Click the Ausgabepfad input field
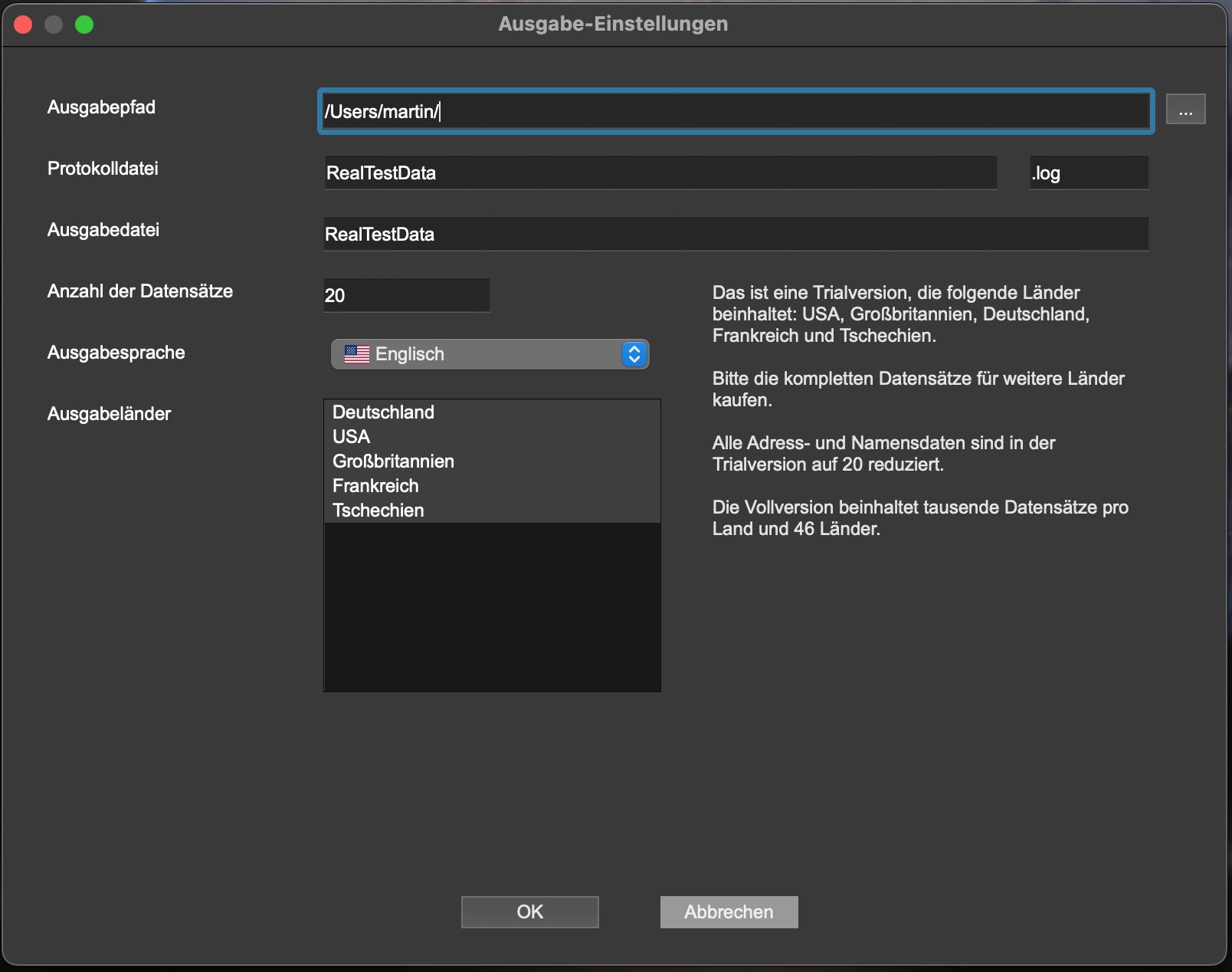The width and height of the screenshot is (1232, 972). tap(736, 111)
